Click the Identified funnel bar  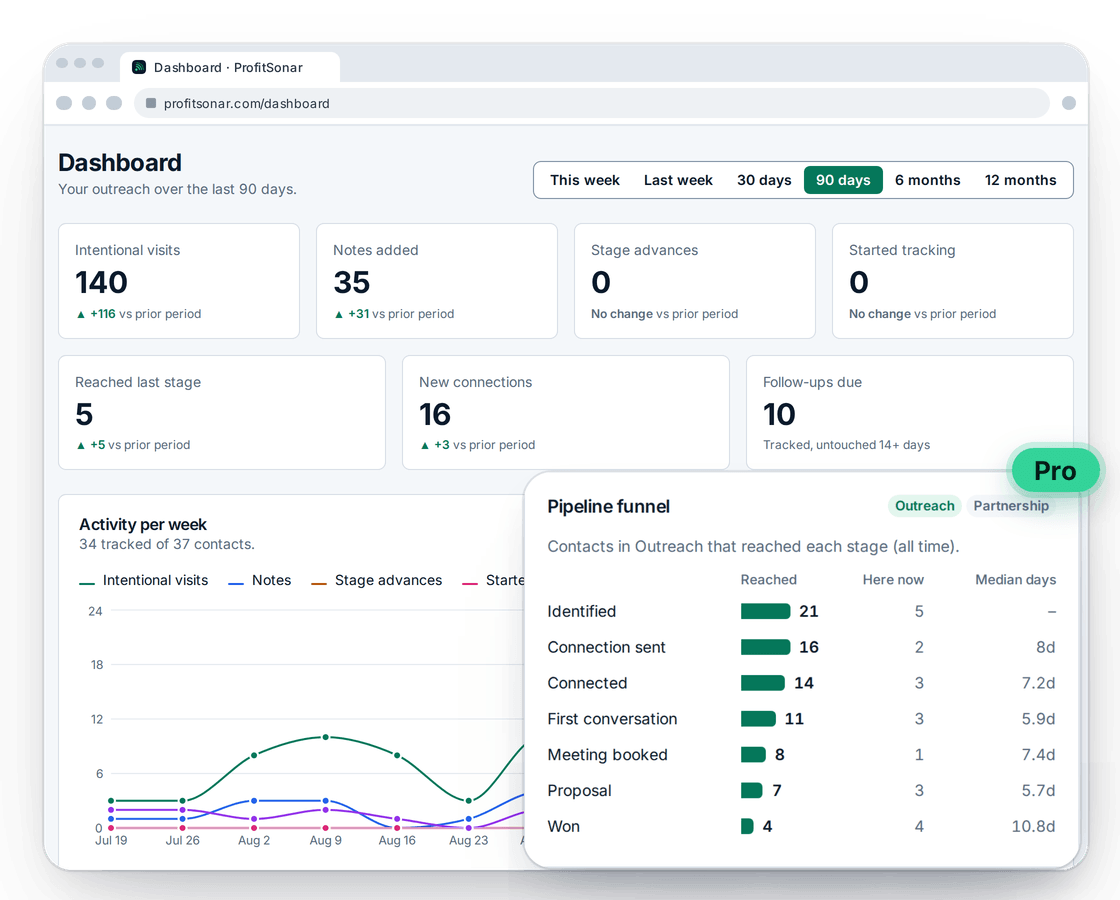(x=765, y=611)
